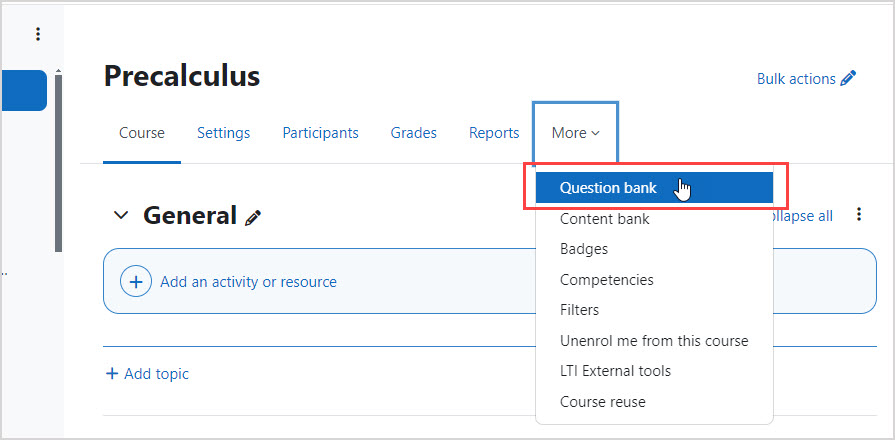The height and width of the screenshot is (440, 895).
Task: Collapse the General section chevron
Action: coord(121,215)
